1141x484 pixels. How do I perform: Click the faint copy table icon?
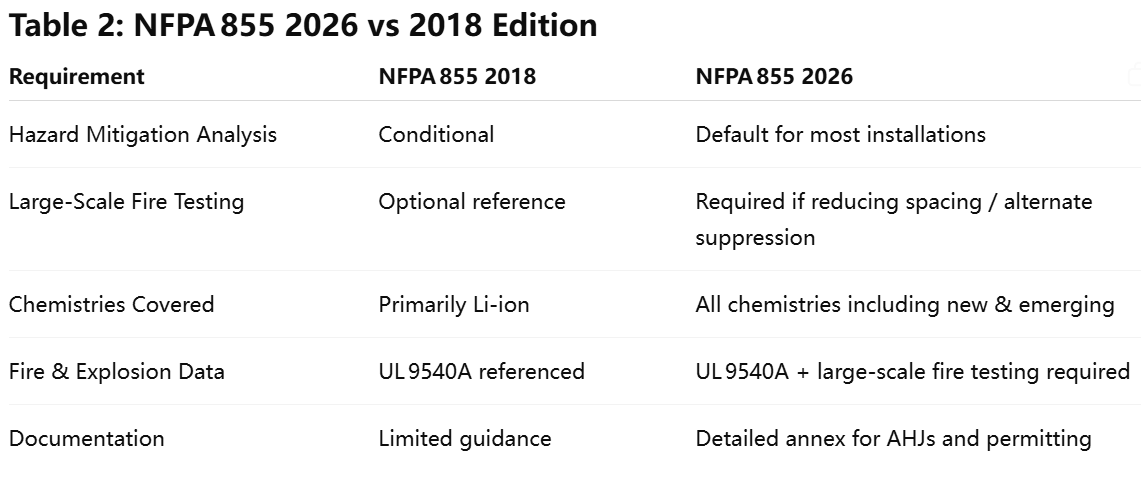point(1134,77)
